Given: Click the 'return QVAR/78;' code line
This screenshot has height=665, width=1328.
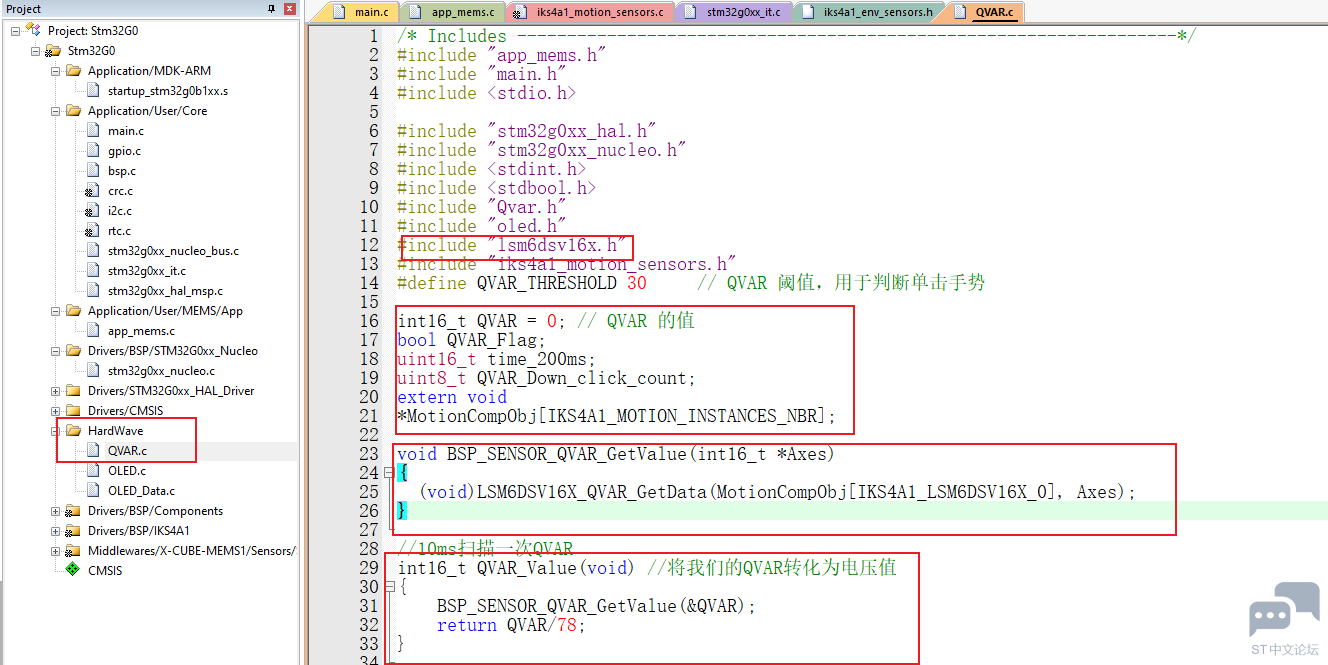Looking at the screenshot, I should (510, 625).
